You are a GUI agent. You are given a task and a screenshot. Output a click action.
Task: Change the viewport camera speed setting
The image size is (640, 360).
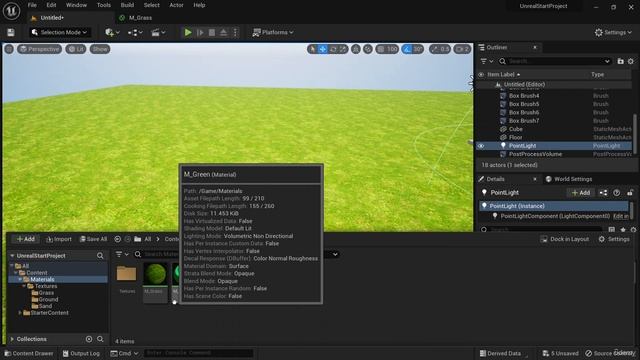click(462, 49)
